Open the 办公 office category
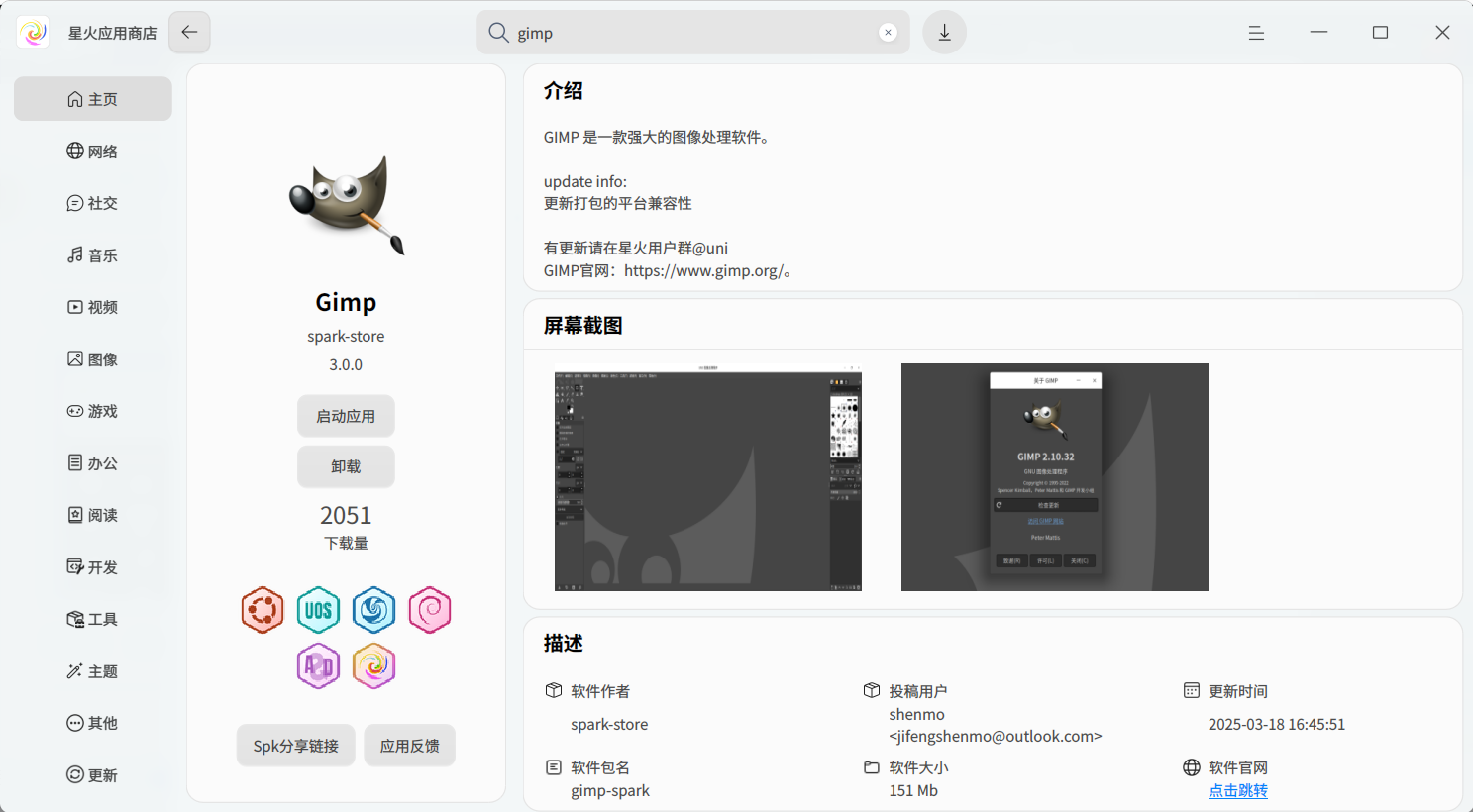This screenshot has height=812, width=1473. [92, 463]
